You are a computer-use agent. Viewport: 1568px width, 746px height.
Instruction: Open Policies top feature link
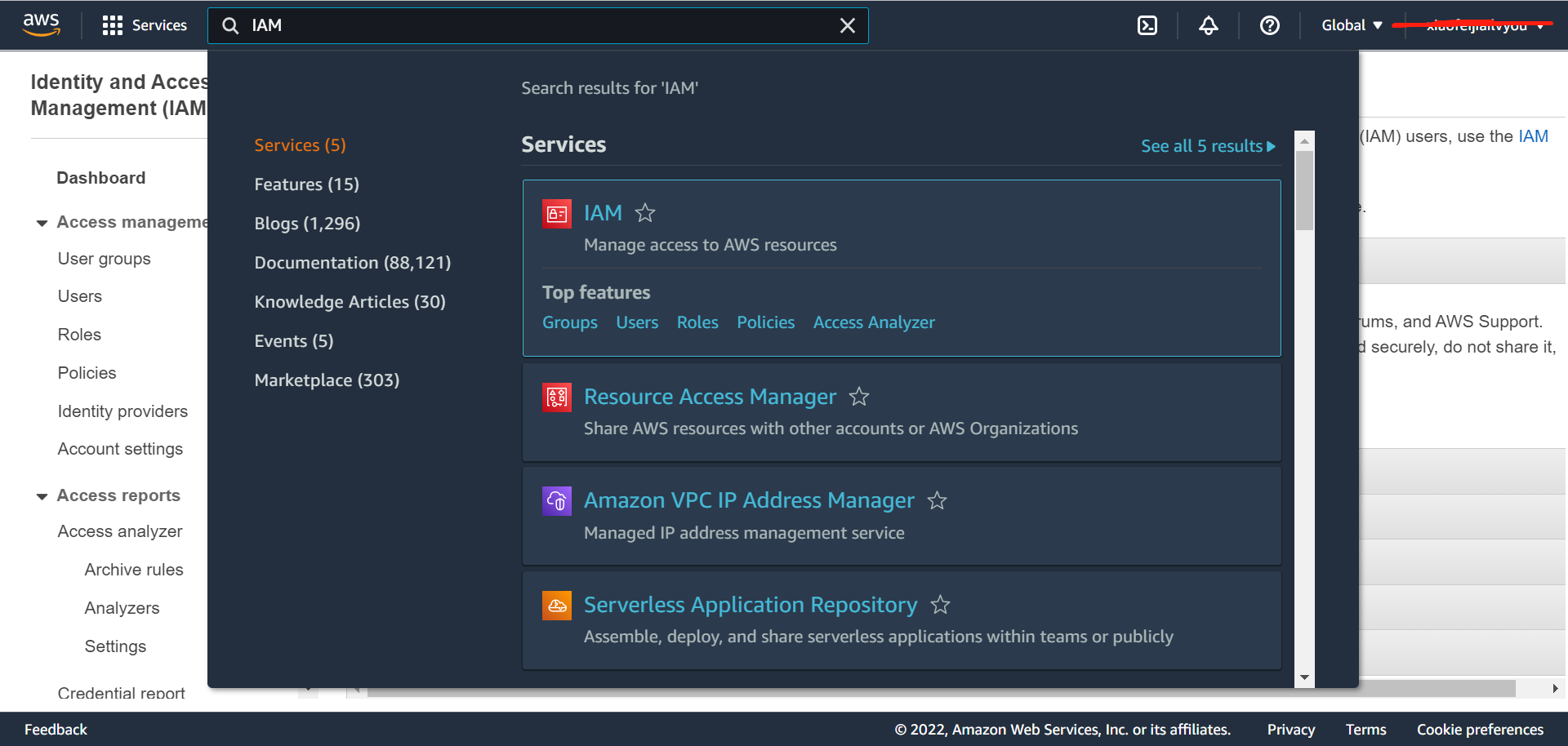[765, 322]
